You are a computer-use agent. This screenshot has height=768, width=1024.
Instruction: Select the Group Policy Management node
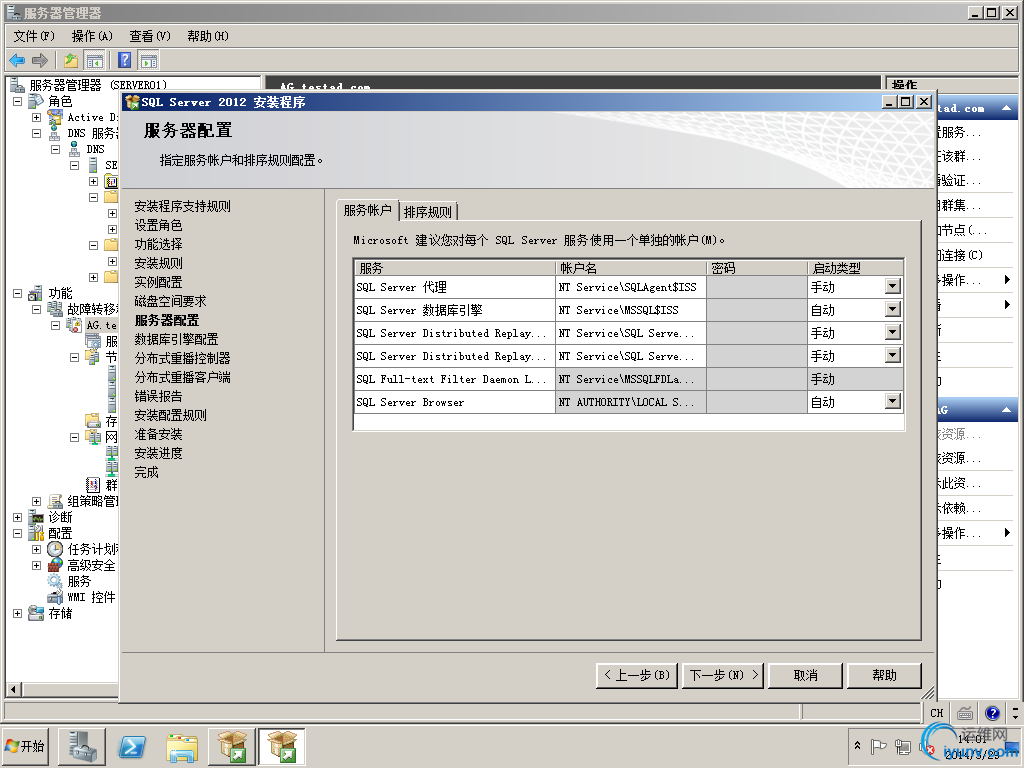pos(93,501)
